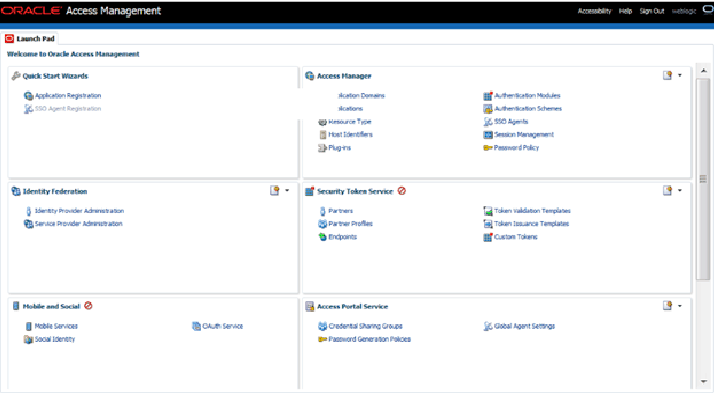This screenshot has height=394, width=714.
Task: Click the SSO Agents icon
Action: 488,122
